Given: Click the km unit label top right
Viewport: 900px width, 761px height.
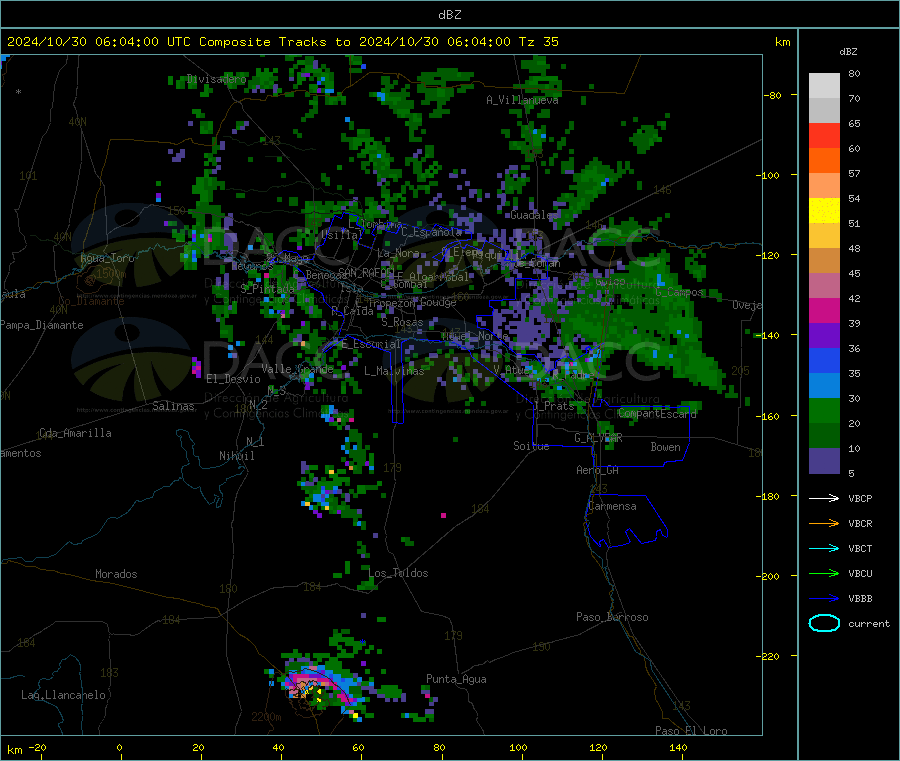Looking at the screenshot, I should tap(782, 42).
